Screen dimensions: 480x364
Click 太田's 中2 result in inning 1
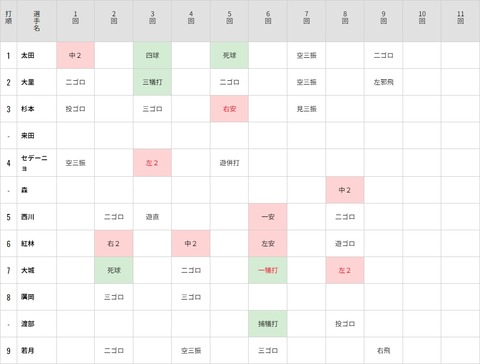[75, 55]
